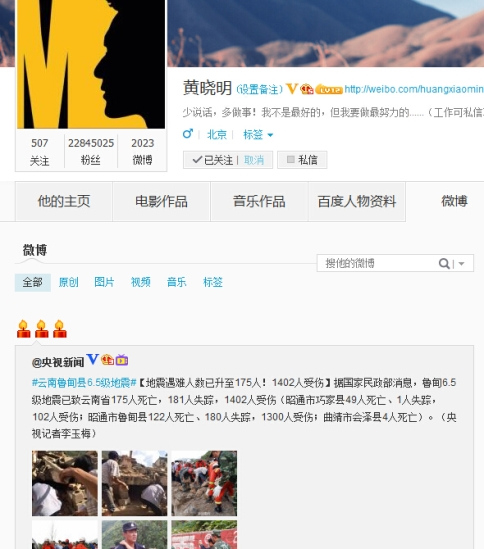Screen dimensions: 484x549
Task: Click the blue V badge next to @央视新闻
Action: 92,359
